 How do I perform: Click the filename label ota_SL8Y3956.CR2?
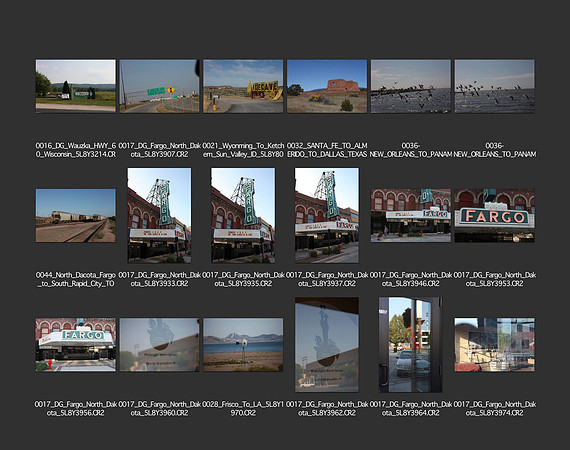(x=76, y=413)
